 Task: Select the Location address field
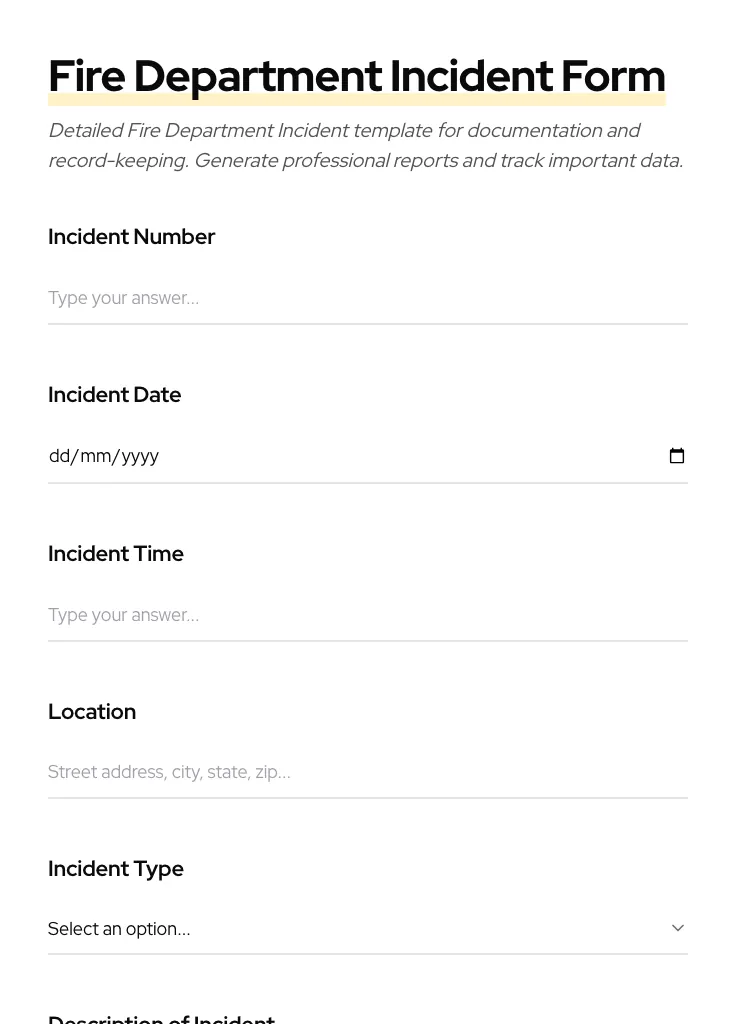(x=367, y=771)
